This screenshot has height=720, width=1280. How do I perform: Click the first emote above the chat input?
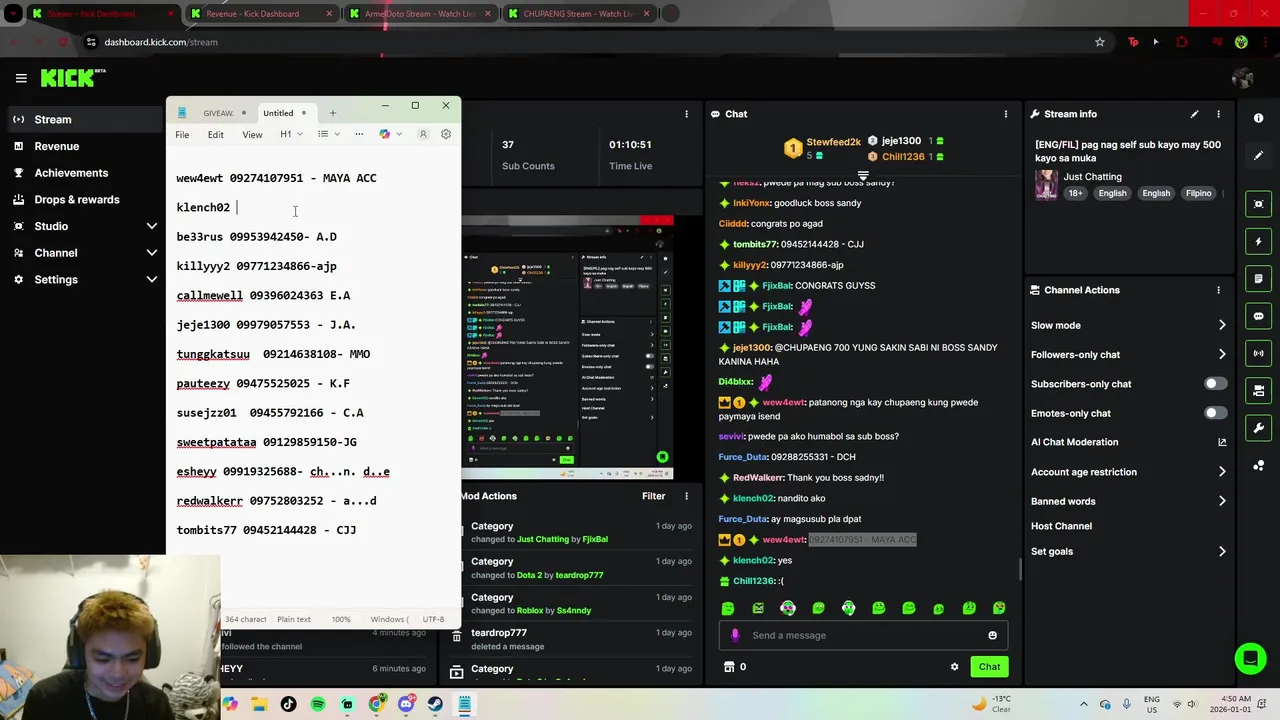pyautogui.click(x=728, y=608)
